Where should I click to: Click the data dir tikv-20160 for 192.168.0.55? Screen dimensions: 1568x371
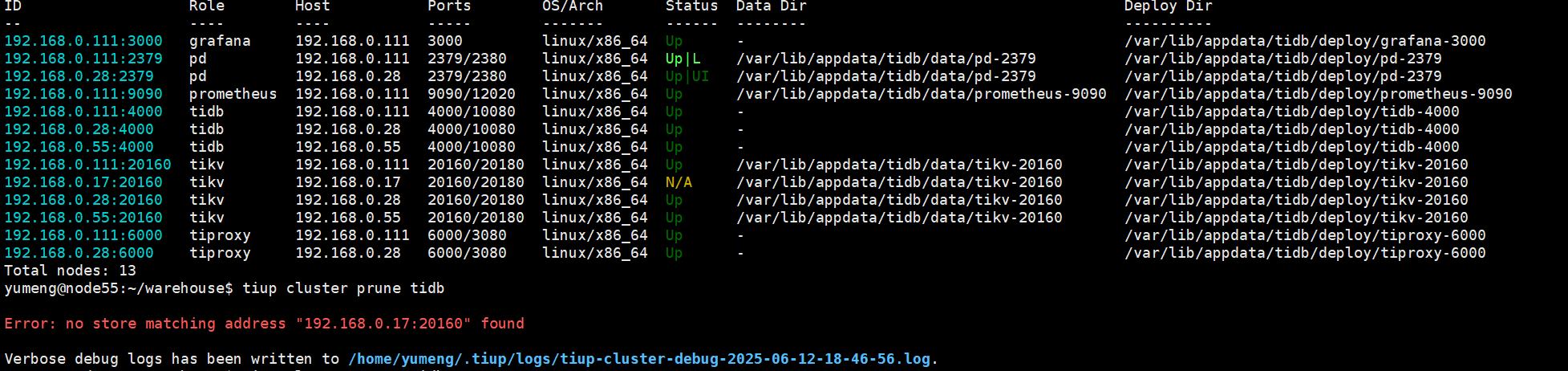pyautogui.click(x=899, y=218)
